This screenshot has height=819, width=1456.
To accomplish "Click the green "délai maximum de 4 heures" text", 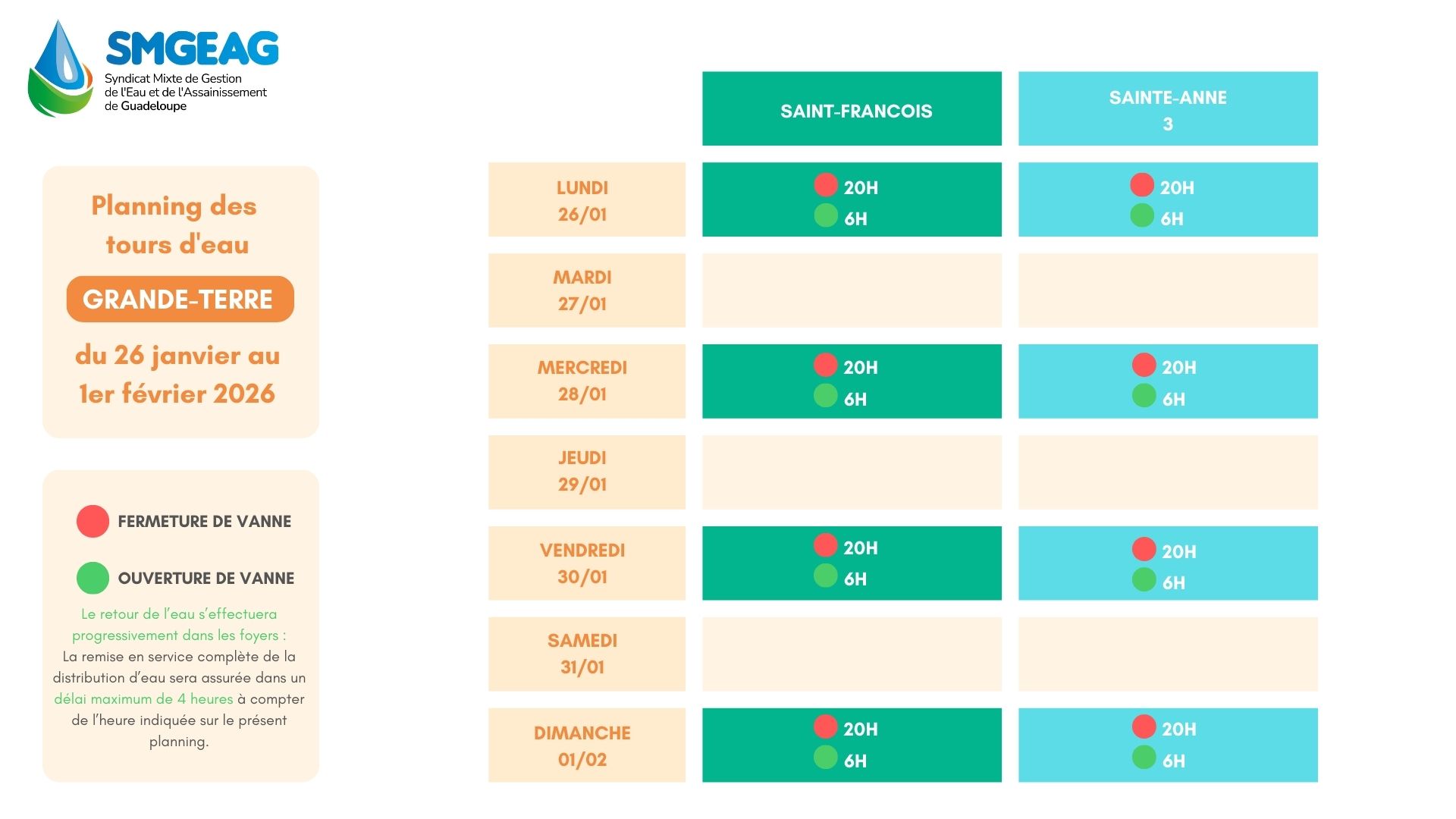I will pyautogui.click(x=143, y=699).
